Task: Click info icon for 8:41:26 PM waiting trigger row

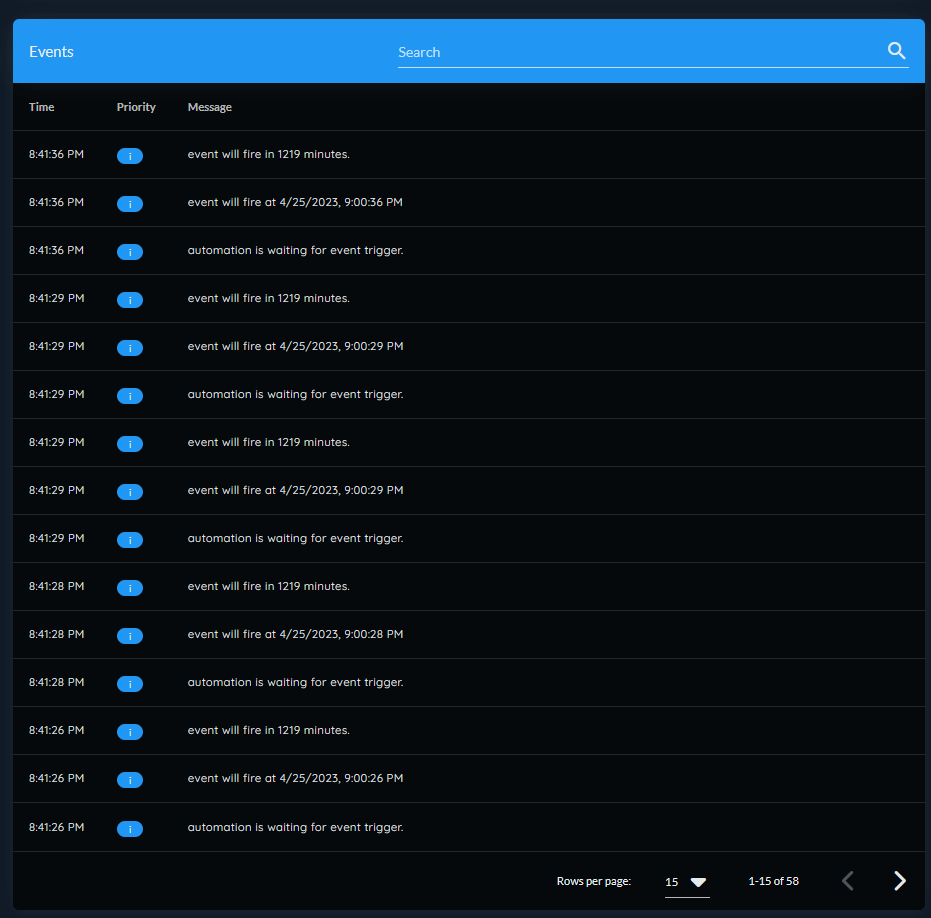Action: tap(130, 828)
